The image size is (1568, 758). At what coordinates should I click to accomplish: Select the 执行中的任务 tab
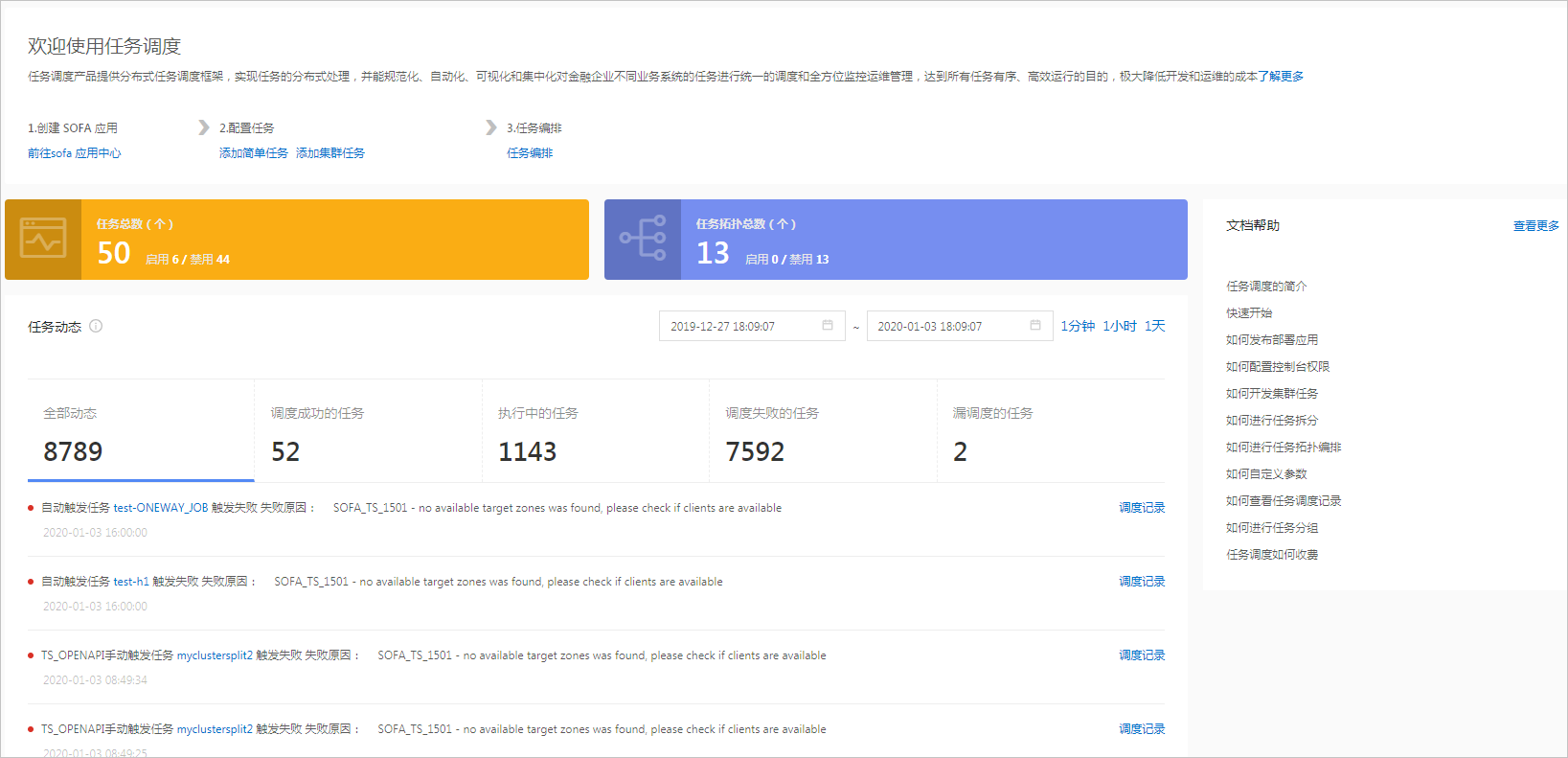coord(596,431)
